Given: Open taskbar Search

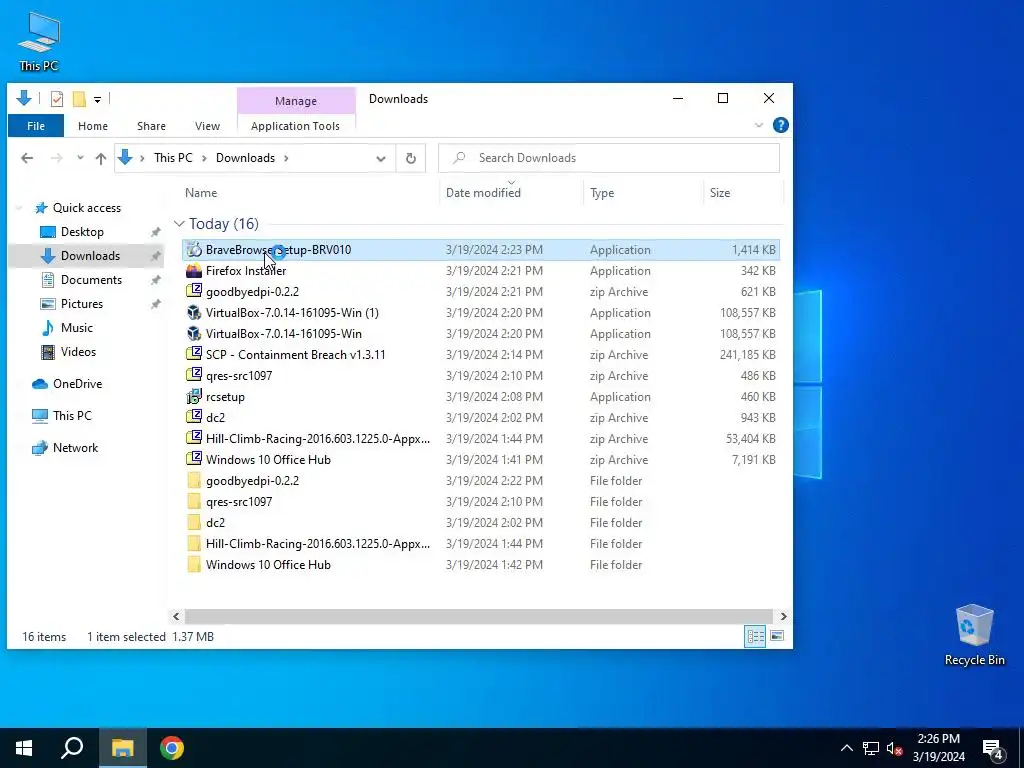Looking at the screenshot, I should [72, 748].
